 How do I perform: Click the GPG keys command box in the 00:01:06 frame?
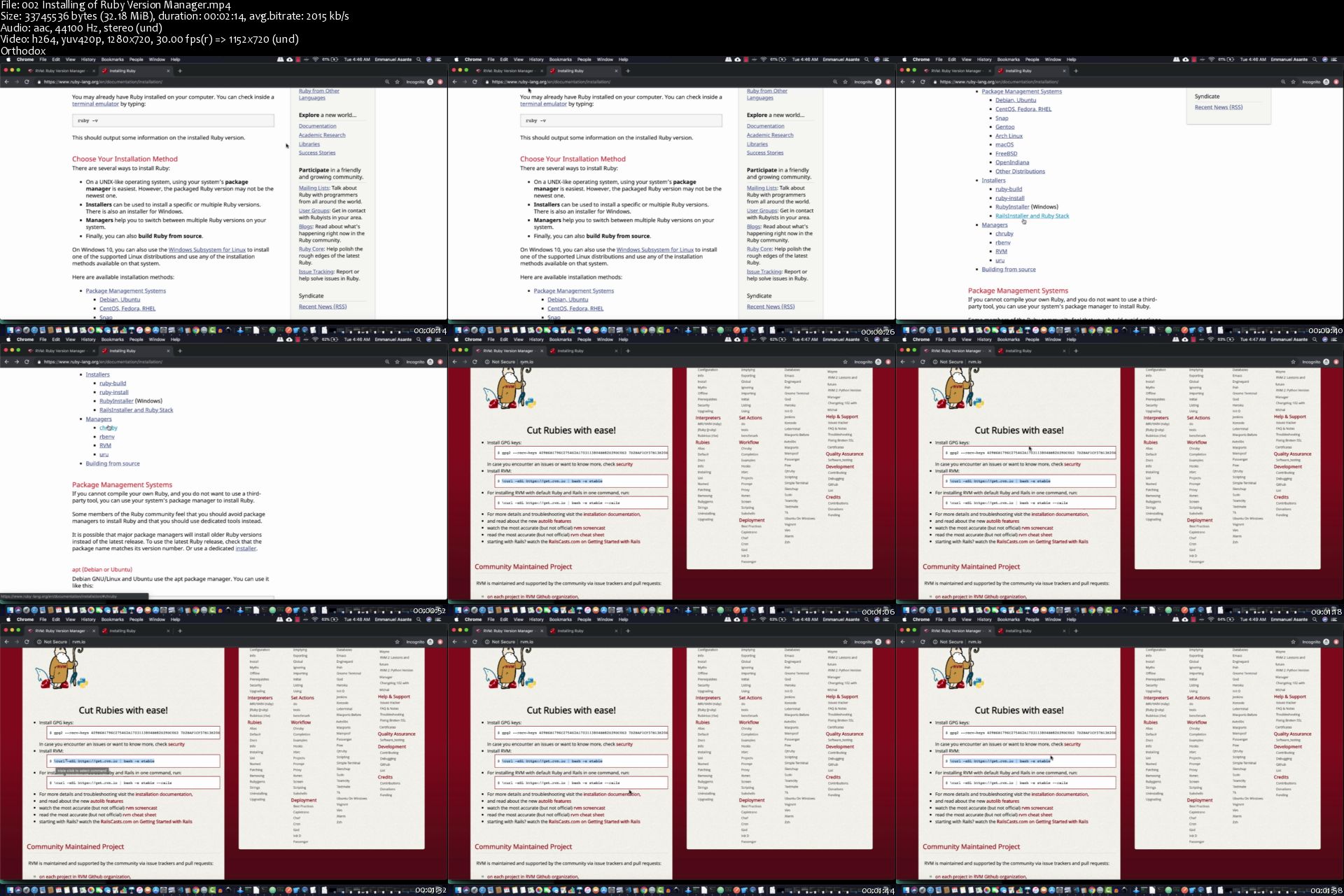(582, 453)
